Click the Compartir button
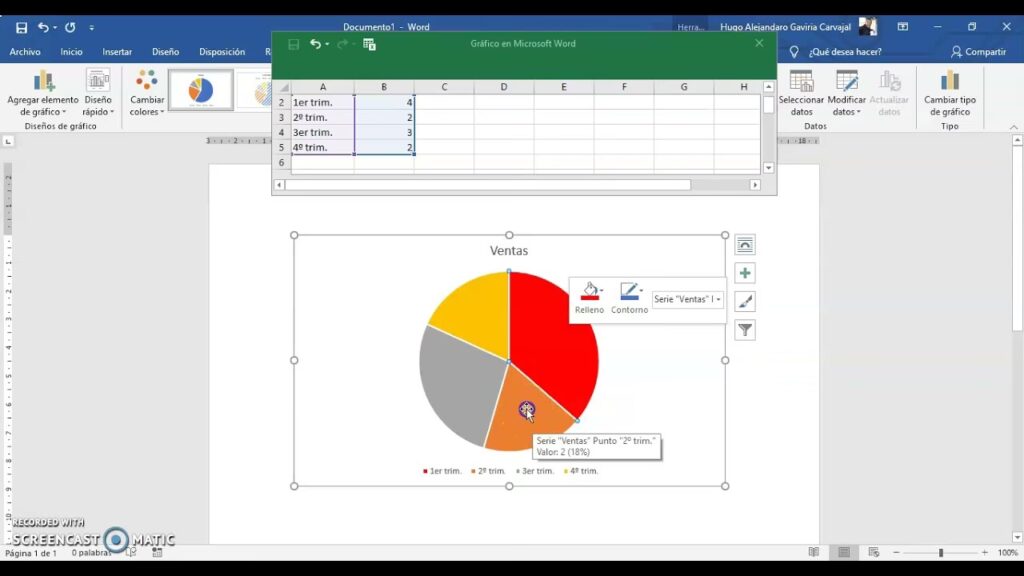 pos(978,52)
